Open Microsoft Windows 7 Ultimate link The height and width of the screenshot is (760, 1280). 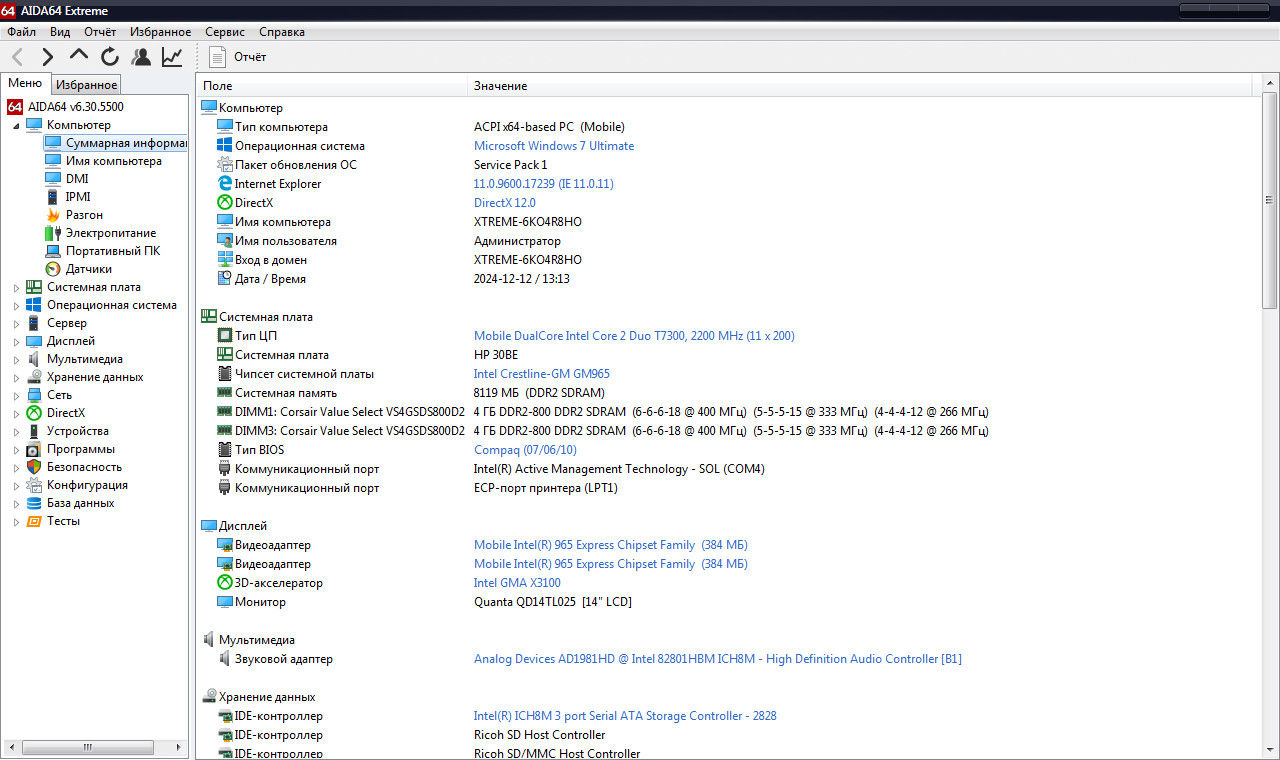coord(554,146)
